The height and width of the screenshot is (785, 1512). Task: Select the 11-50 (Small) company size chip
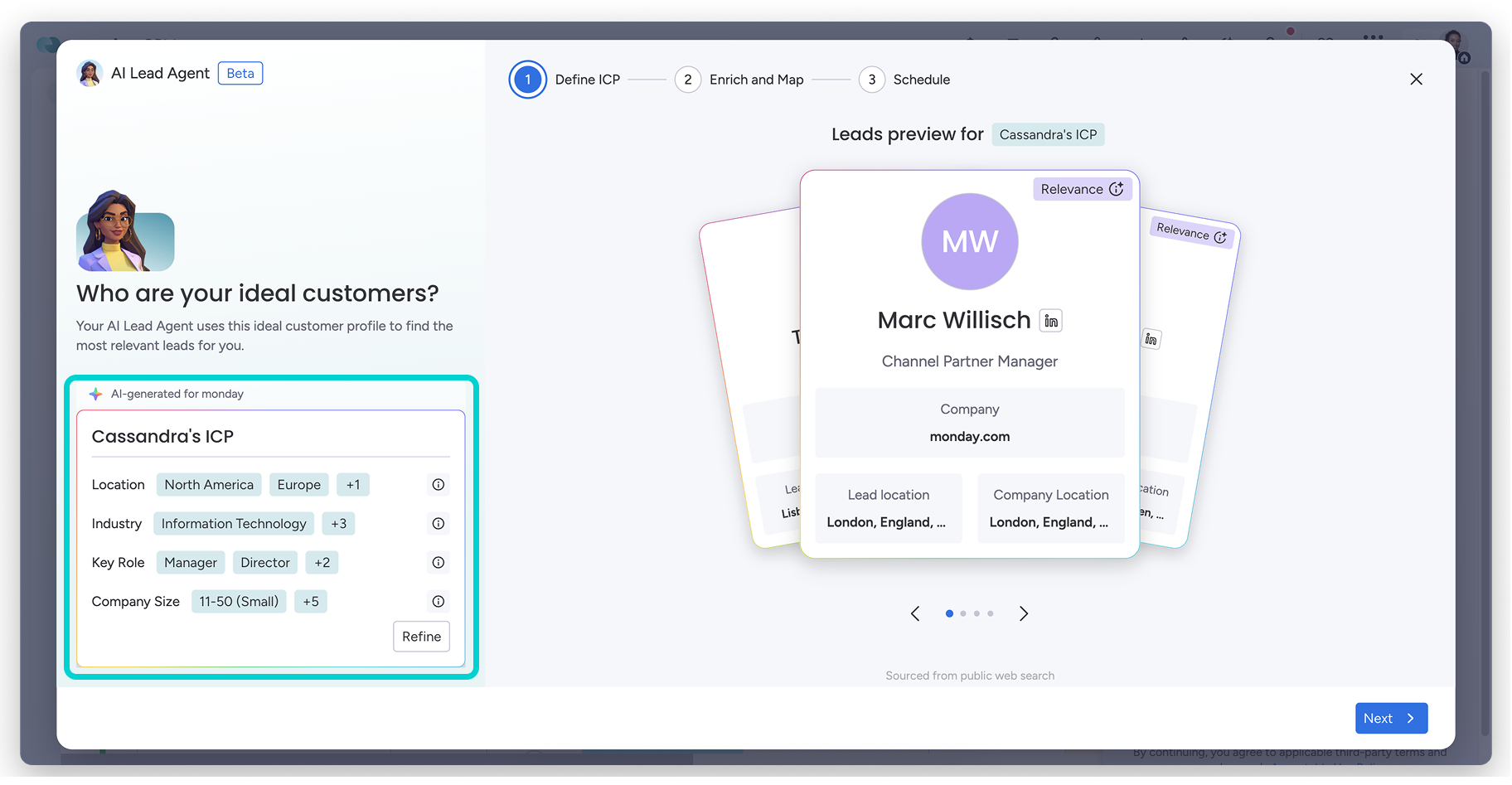point(239,602)
